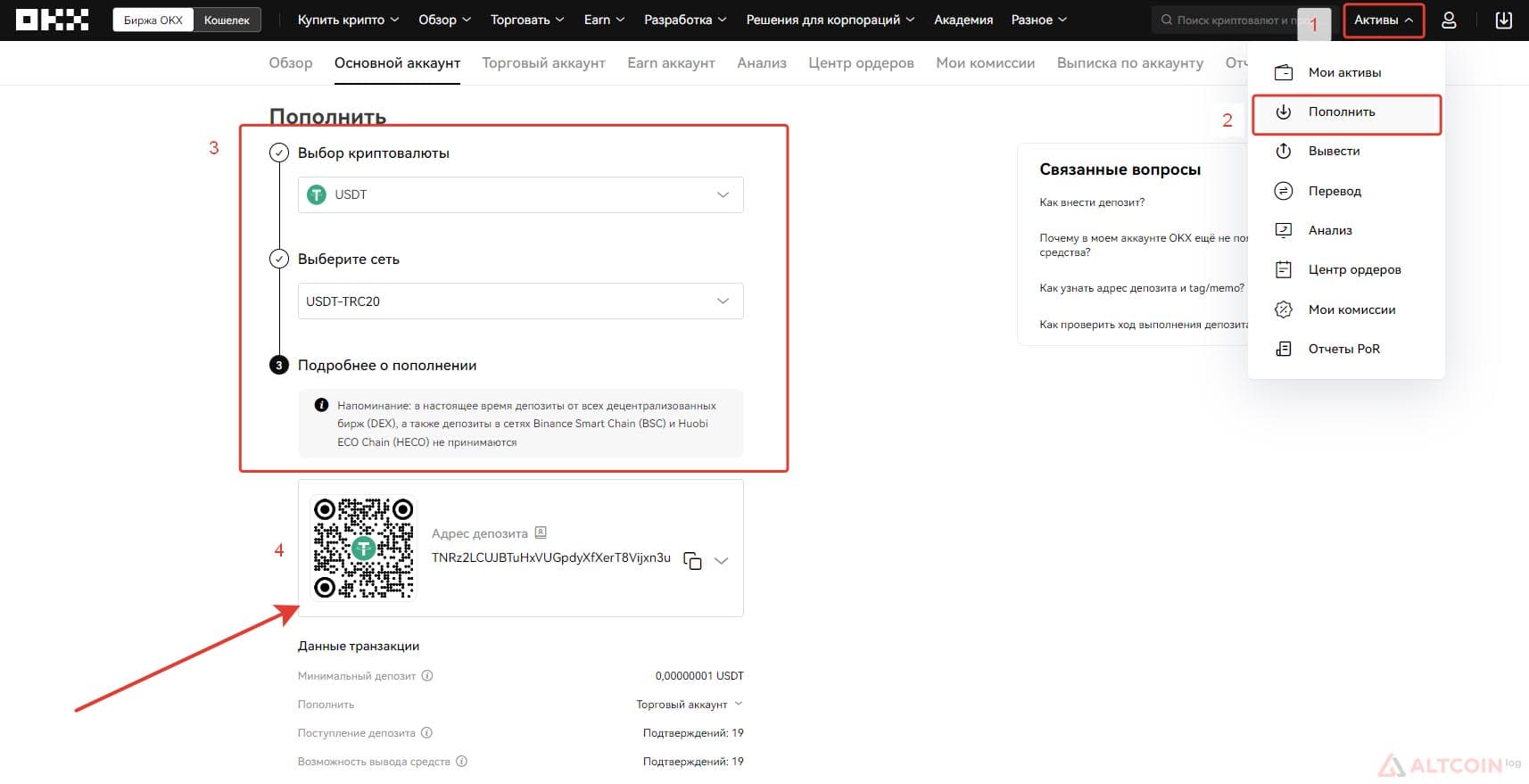Click info icon beside Минимальный депозит
This screenshot has width=1529, height=784.
pyautogui.click(x=427, y=675)
